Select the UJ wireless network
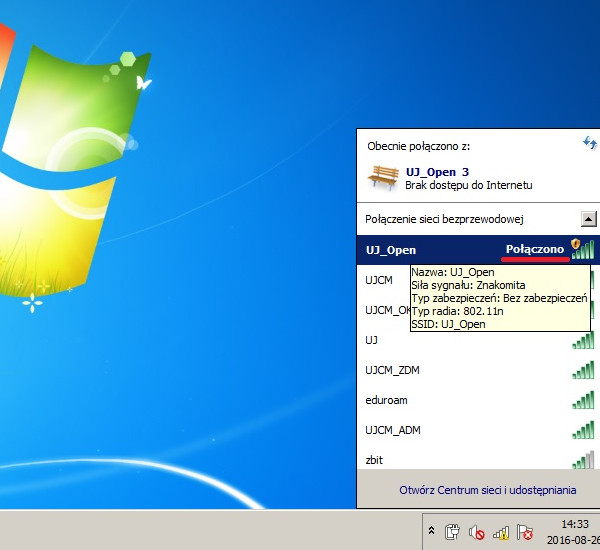Screen dimensions: 600x550 [372, 340]
